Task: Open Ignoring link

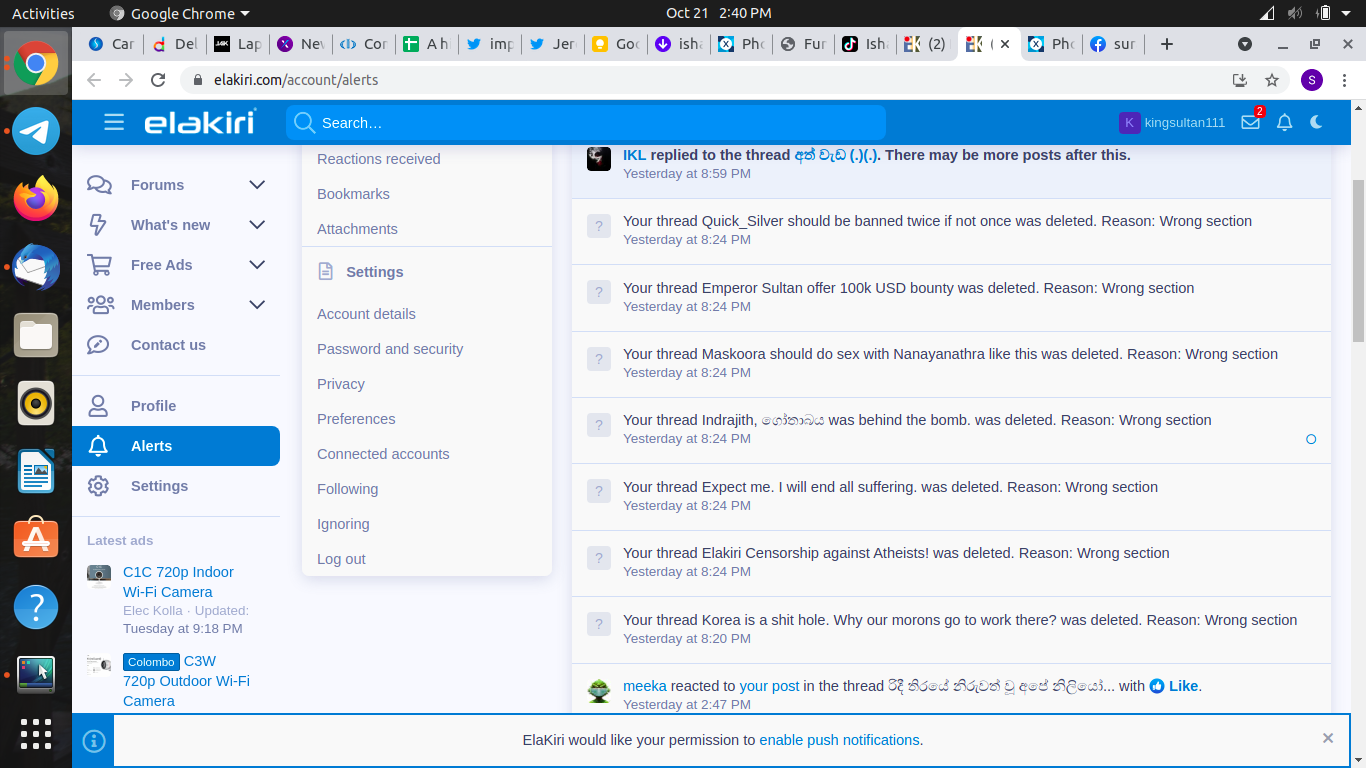Action: [x=343, y=524]
